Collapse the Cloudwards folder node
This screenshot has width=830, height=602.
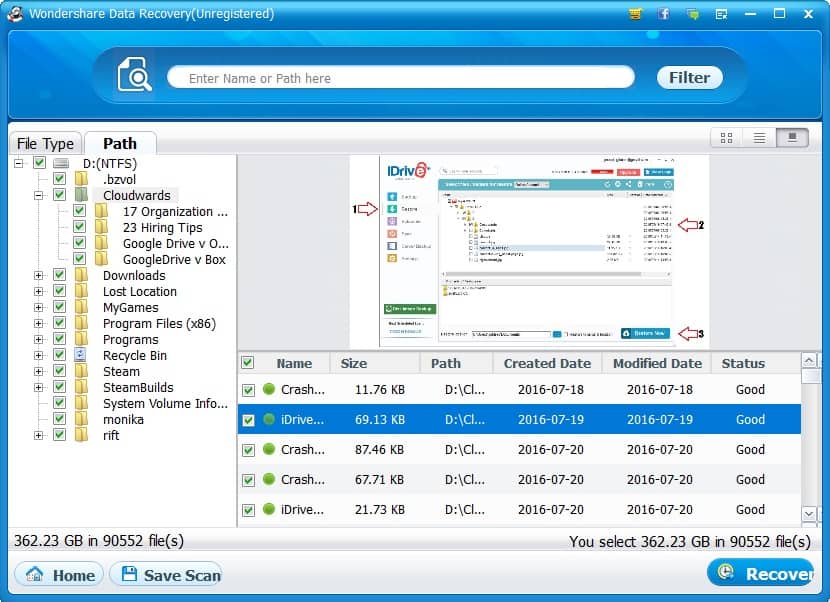(38, 195)
